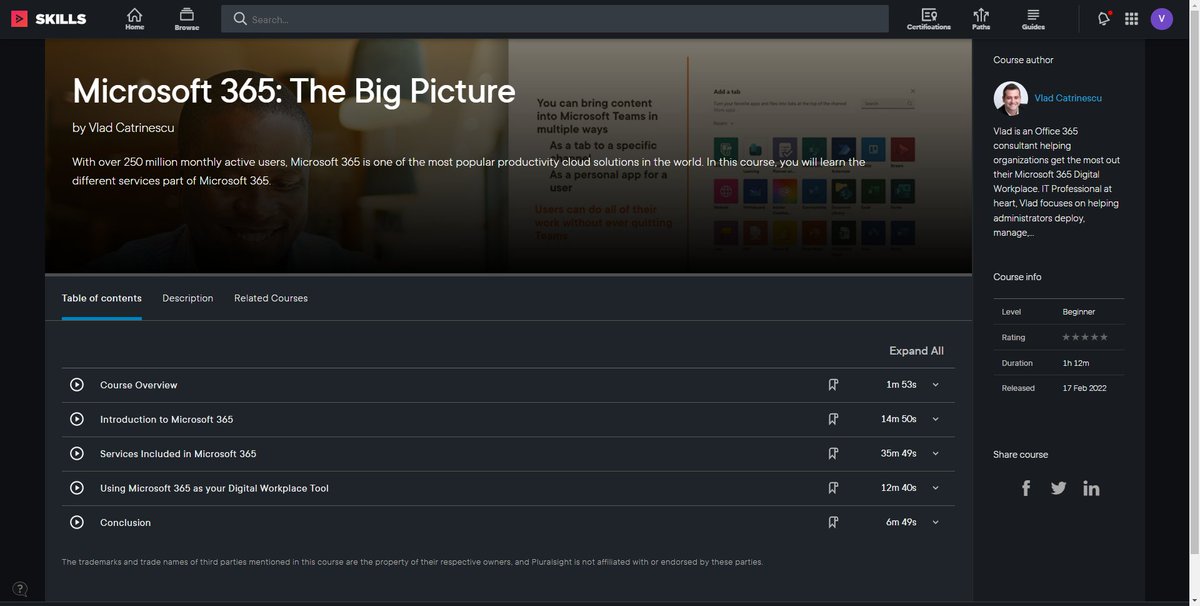Screen dimensions: 1200x606
Task: Expand Introduction to Microsoft 365 chevron
Action: 936,419
